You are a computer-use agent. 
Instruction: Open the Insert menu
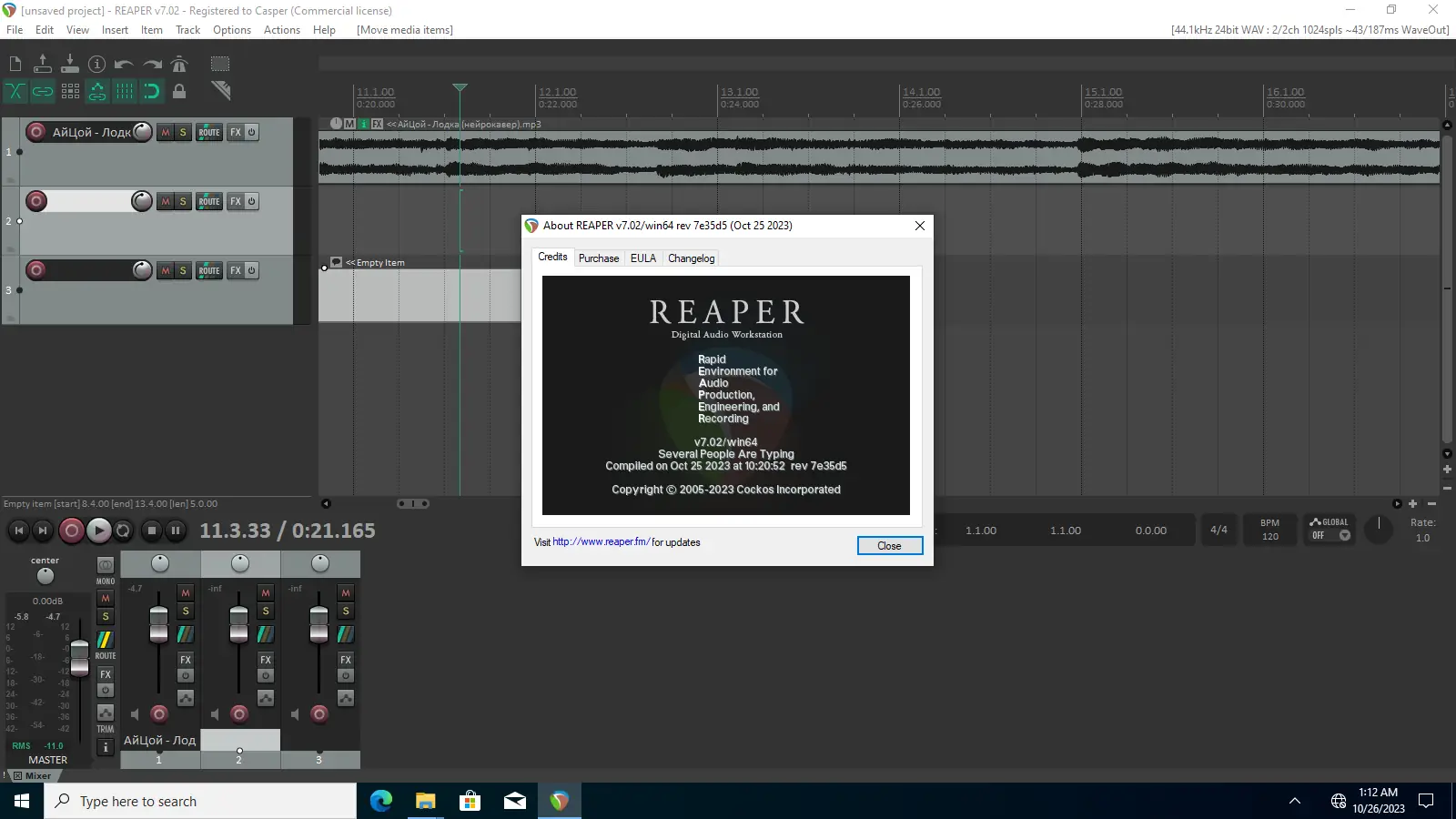(115, 30)
